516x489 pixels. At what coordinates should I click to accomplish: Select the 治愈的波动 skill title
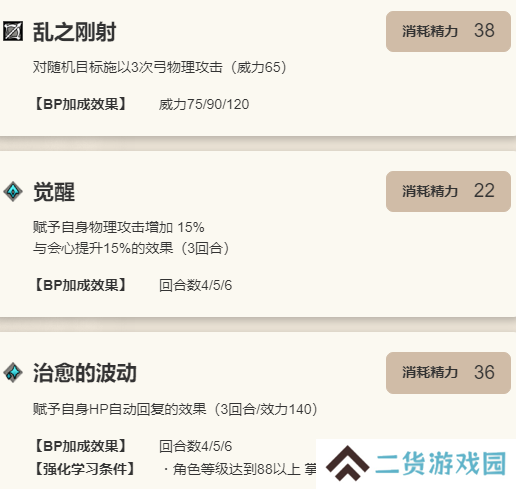click(85, 373)
